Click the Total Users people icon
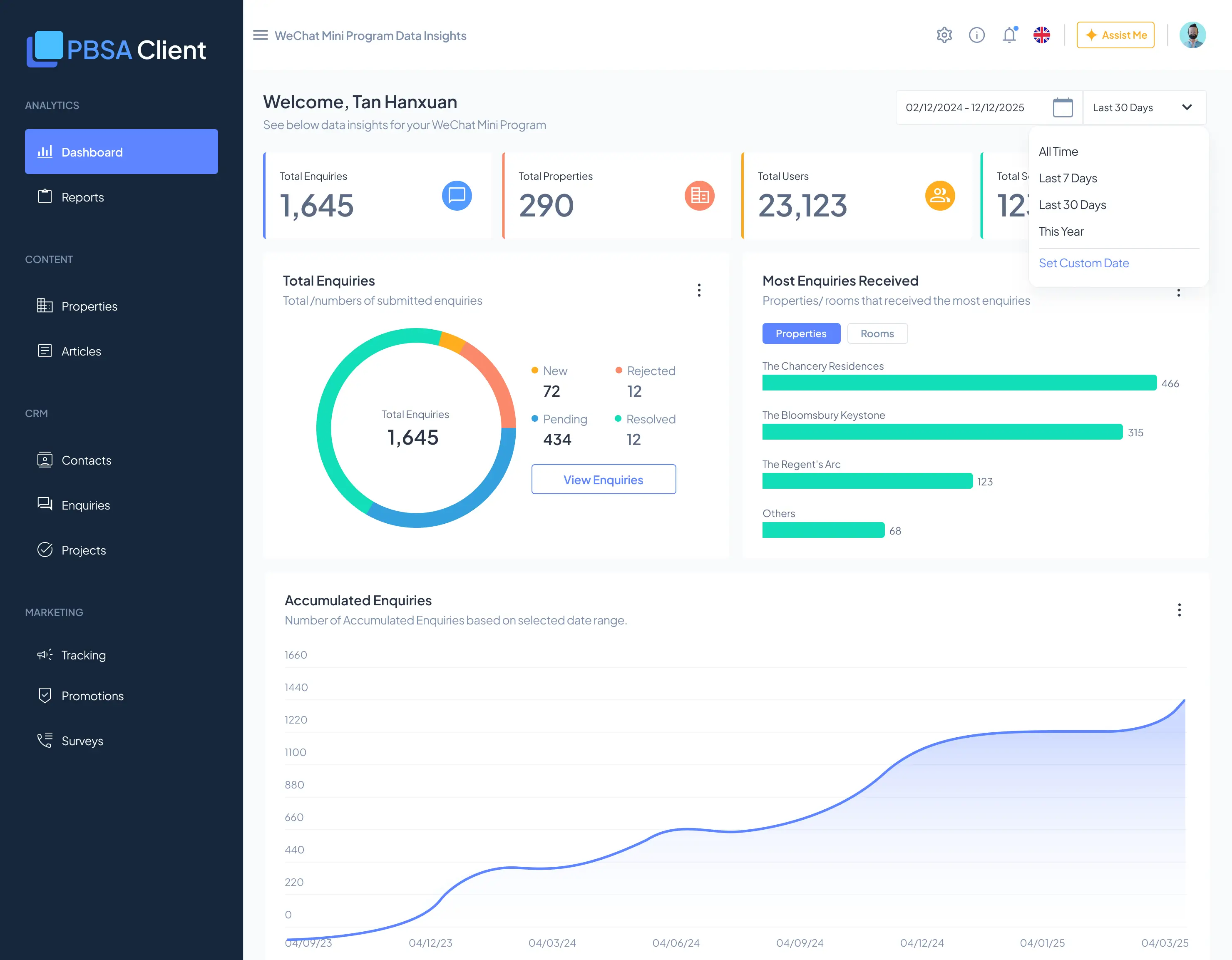Image resolution: width=1232 pixels, height=960 pixels. pyautogui.click(x=940, y=195)
